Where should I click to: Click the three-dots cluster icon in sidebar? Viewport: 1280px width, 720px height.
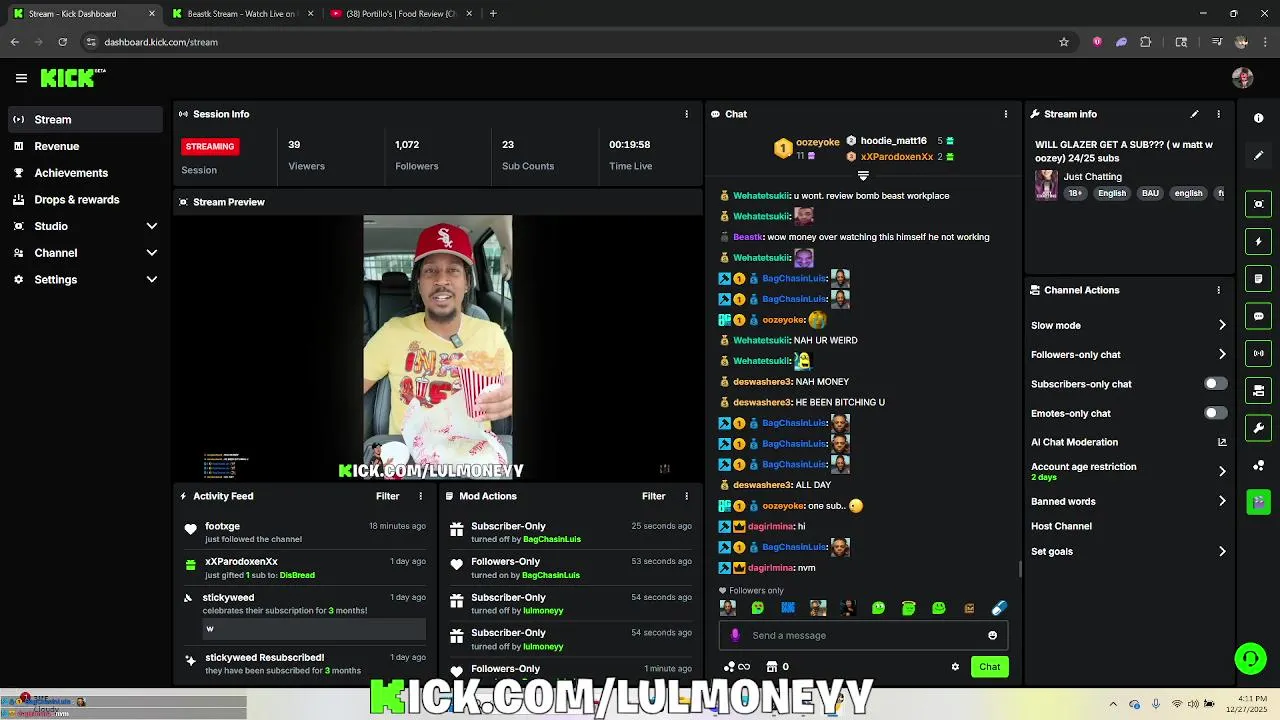pos(1259,465)
